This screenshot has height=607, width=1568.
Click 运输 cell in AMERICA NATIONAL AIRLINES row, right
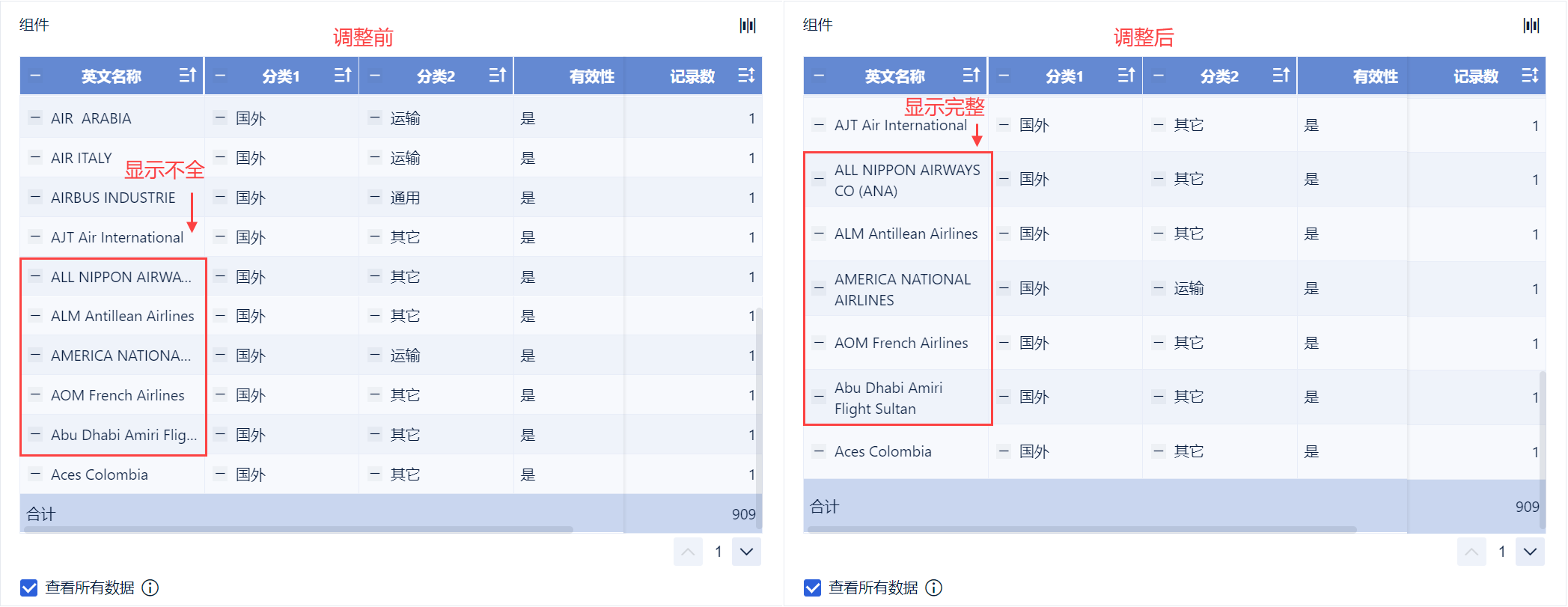click(1189, 288)
